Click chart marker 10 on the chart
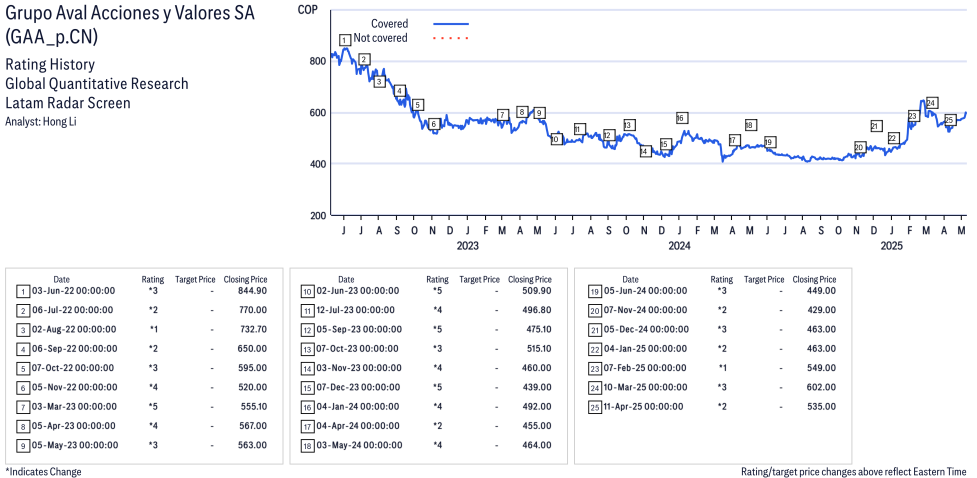Screen dimensions: 977x478 (556, 140)
